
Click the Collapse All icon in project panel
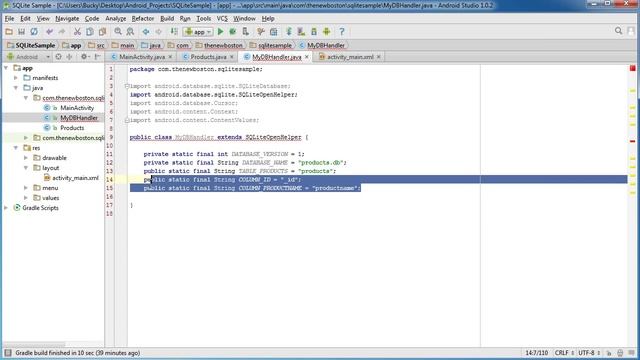point(69,57)
